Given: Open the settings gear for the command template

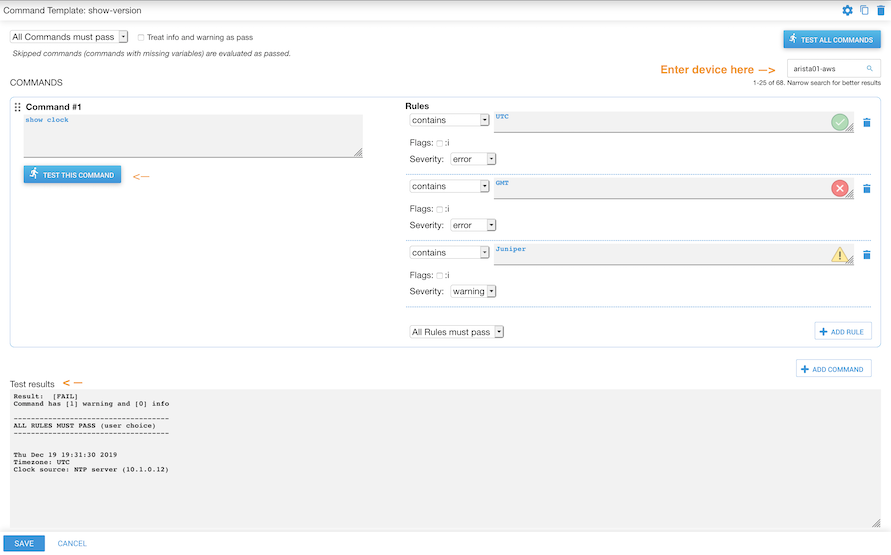Looking at the screenshot, I should (847, 10).
